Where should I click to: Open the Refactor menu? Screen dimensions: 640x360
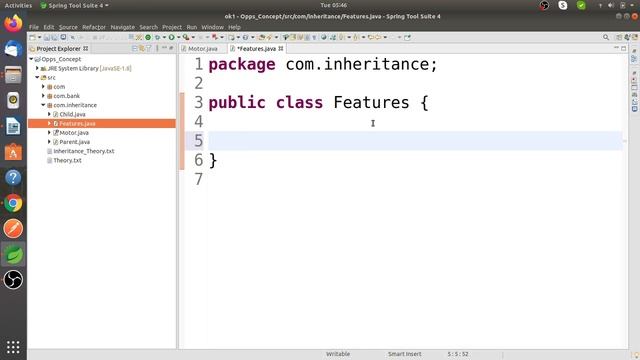[94, 27]
